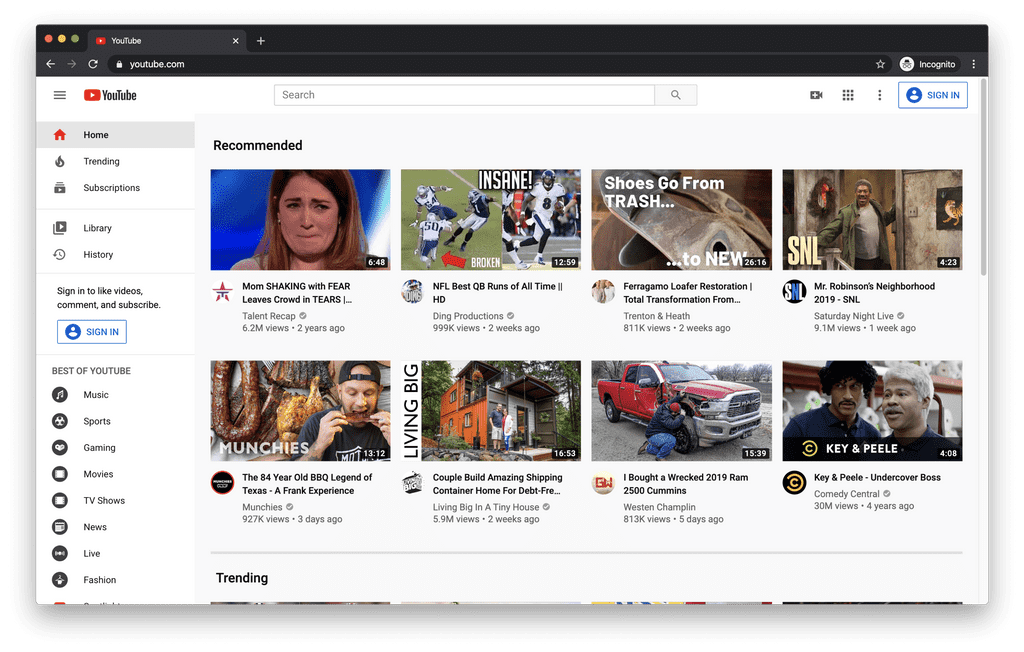Click the Trenton & Heath channel avatar
Screen dimensions: 1024x652
pyautogui.click(x=603, y=291)
